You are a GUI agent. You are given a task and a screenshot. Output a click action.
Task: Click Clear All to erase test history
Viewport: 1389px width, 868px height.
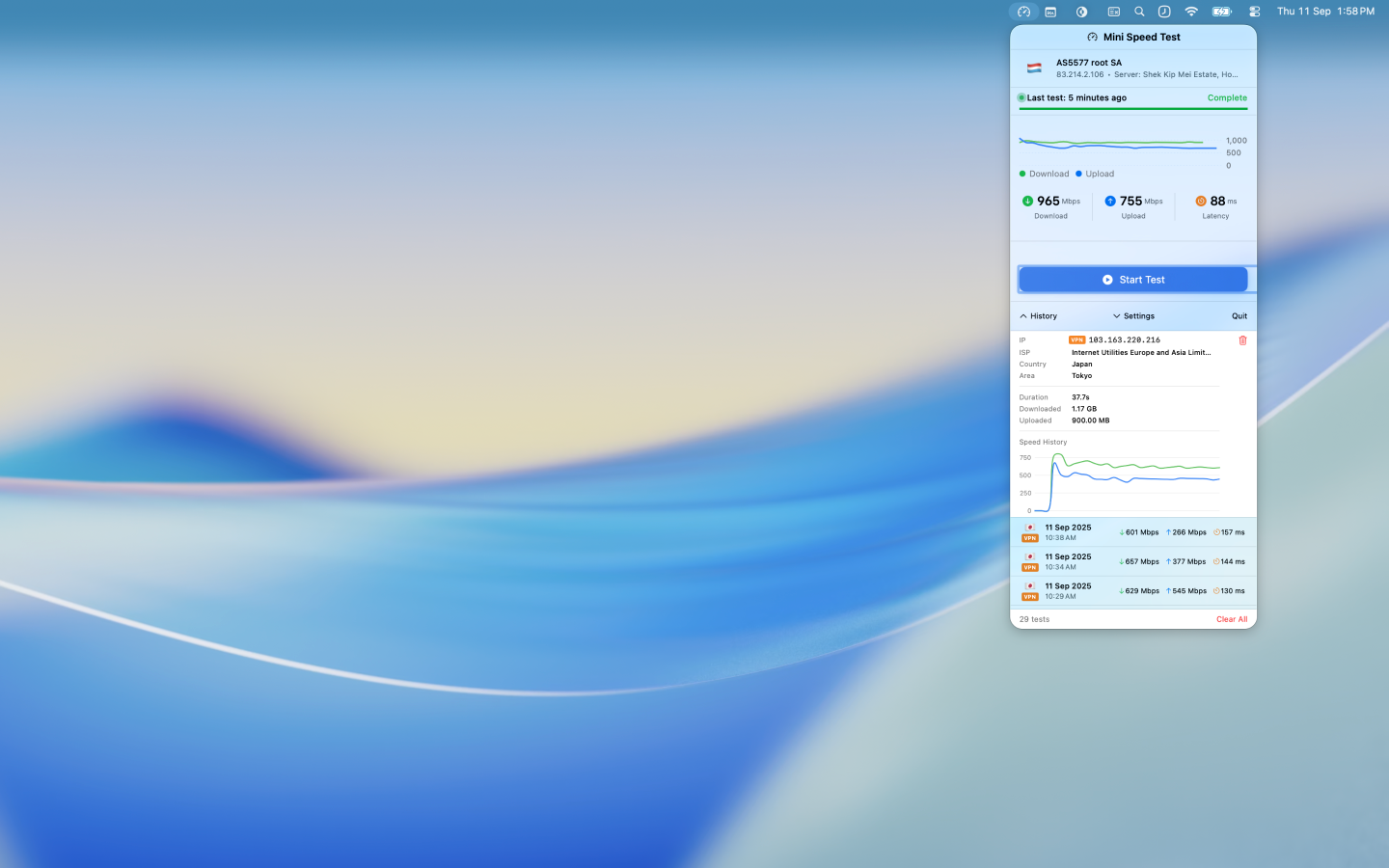point(1232,619)
